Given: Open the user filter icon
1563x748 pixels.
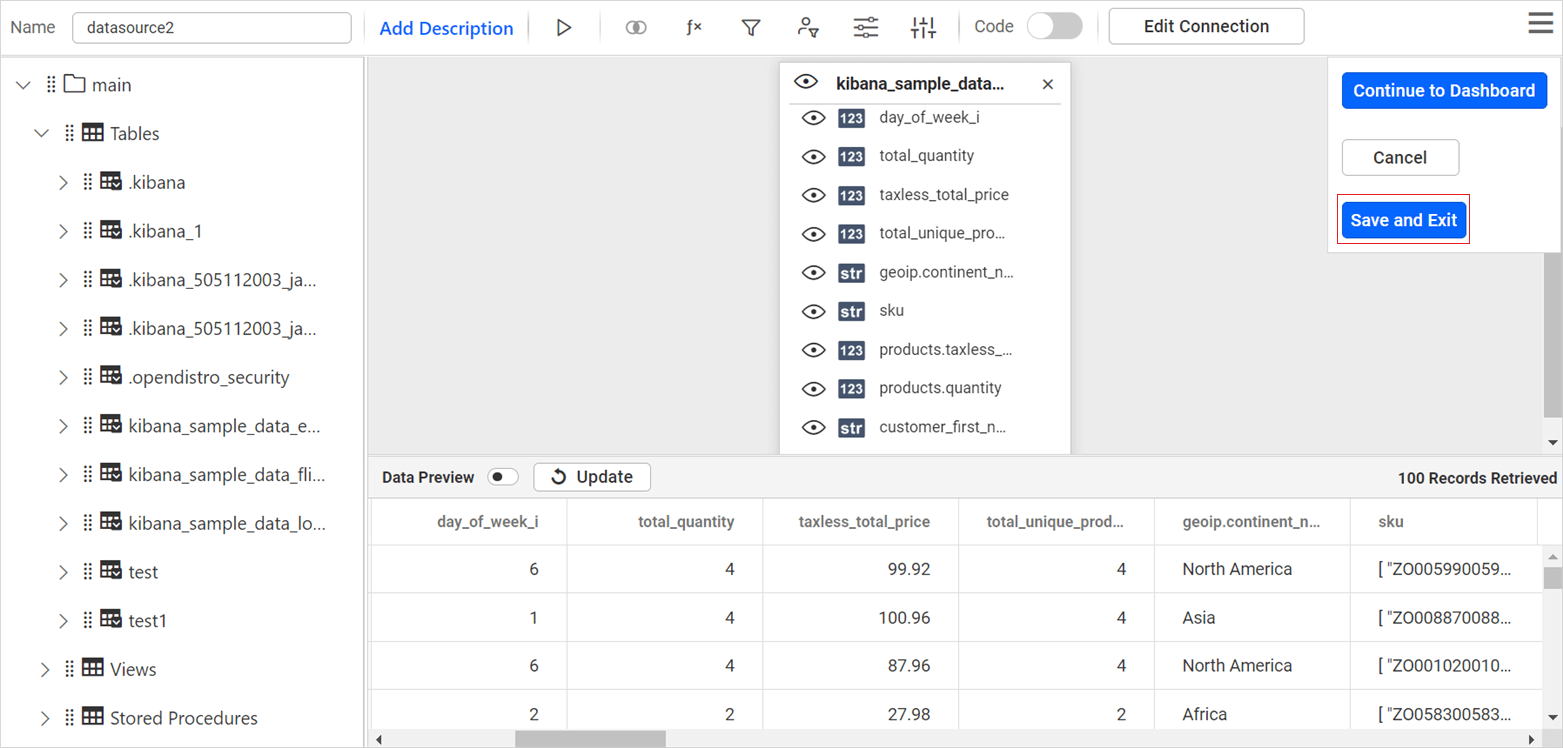Looking at the screenshot, I should (808, 28).
